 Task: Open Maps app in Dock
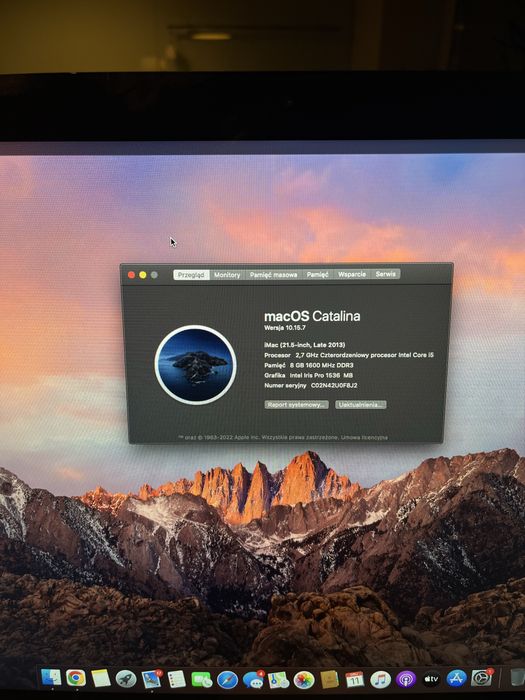[279, 680]
